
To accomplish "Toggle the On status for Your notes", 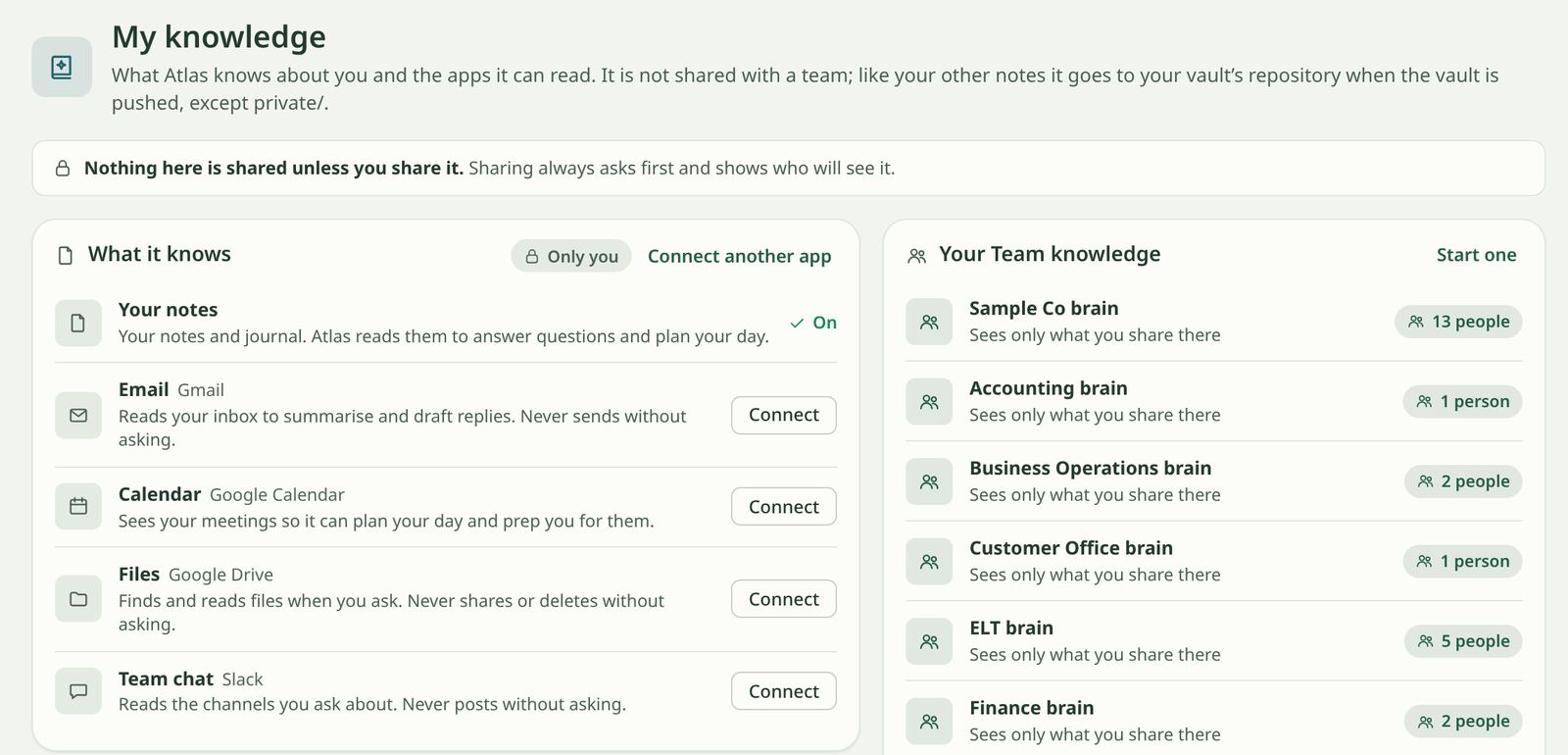I will [813, 323].
